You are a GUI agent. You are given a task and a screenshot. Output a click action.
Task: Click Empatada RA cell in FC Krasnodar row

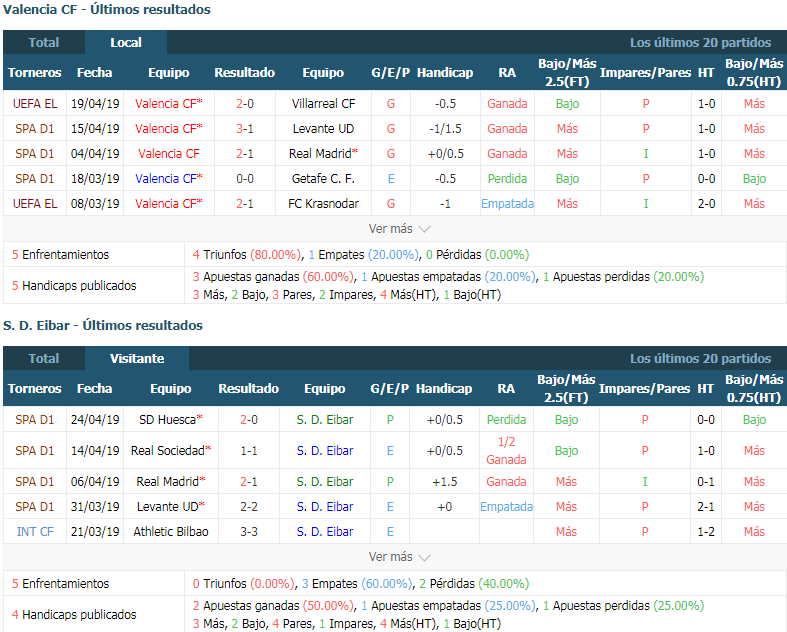coord(507,204)
